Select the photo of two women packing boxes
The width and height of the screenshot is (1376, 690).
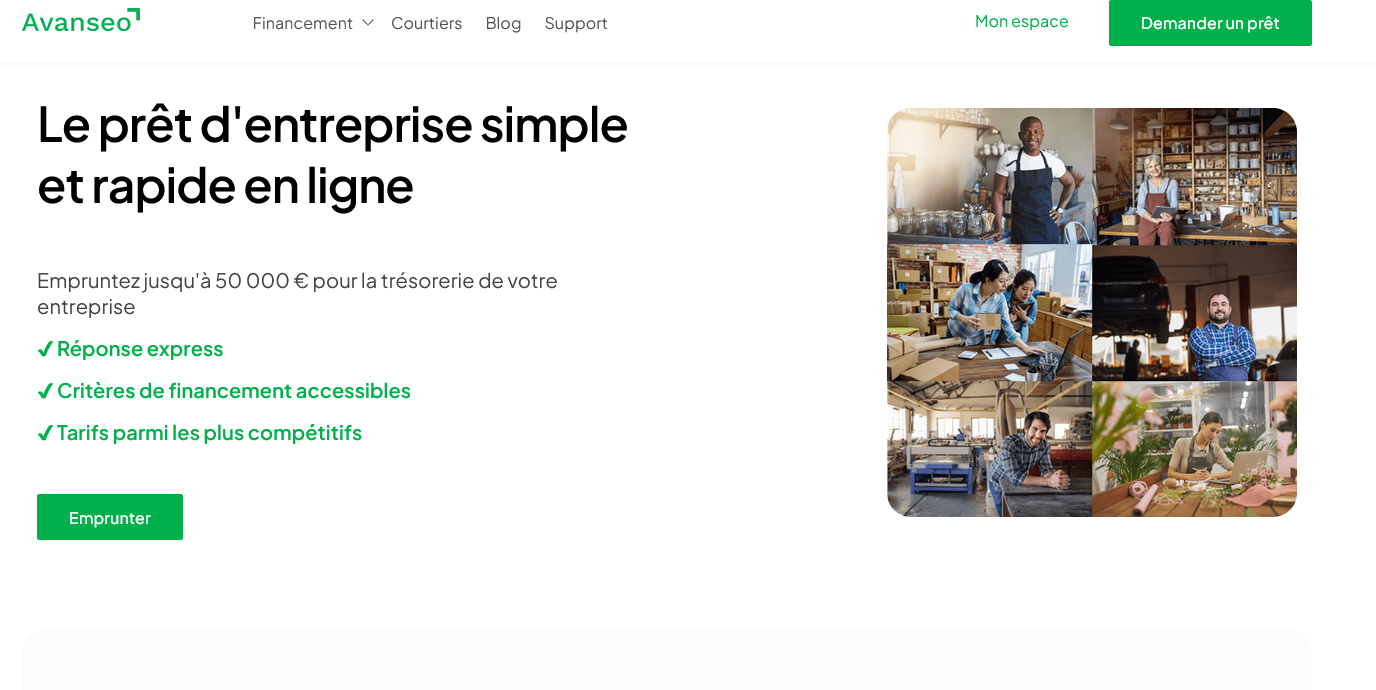(990, 312)
